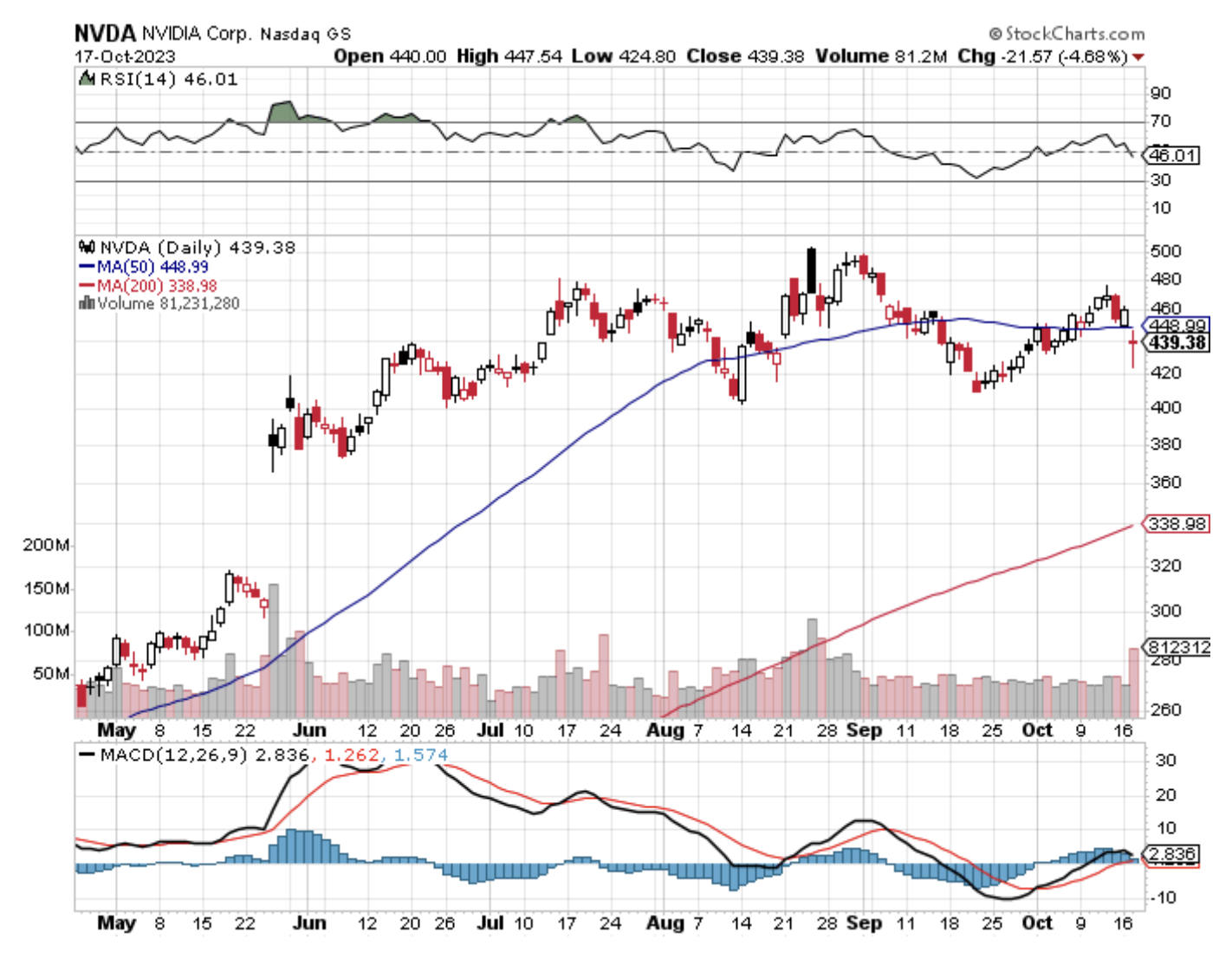Viewport: 1232px width, 965px height.
Task: Click Jul on the MACD panel date axis
Action: pyautogui.click(x=490, y=923)
